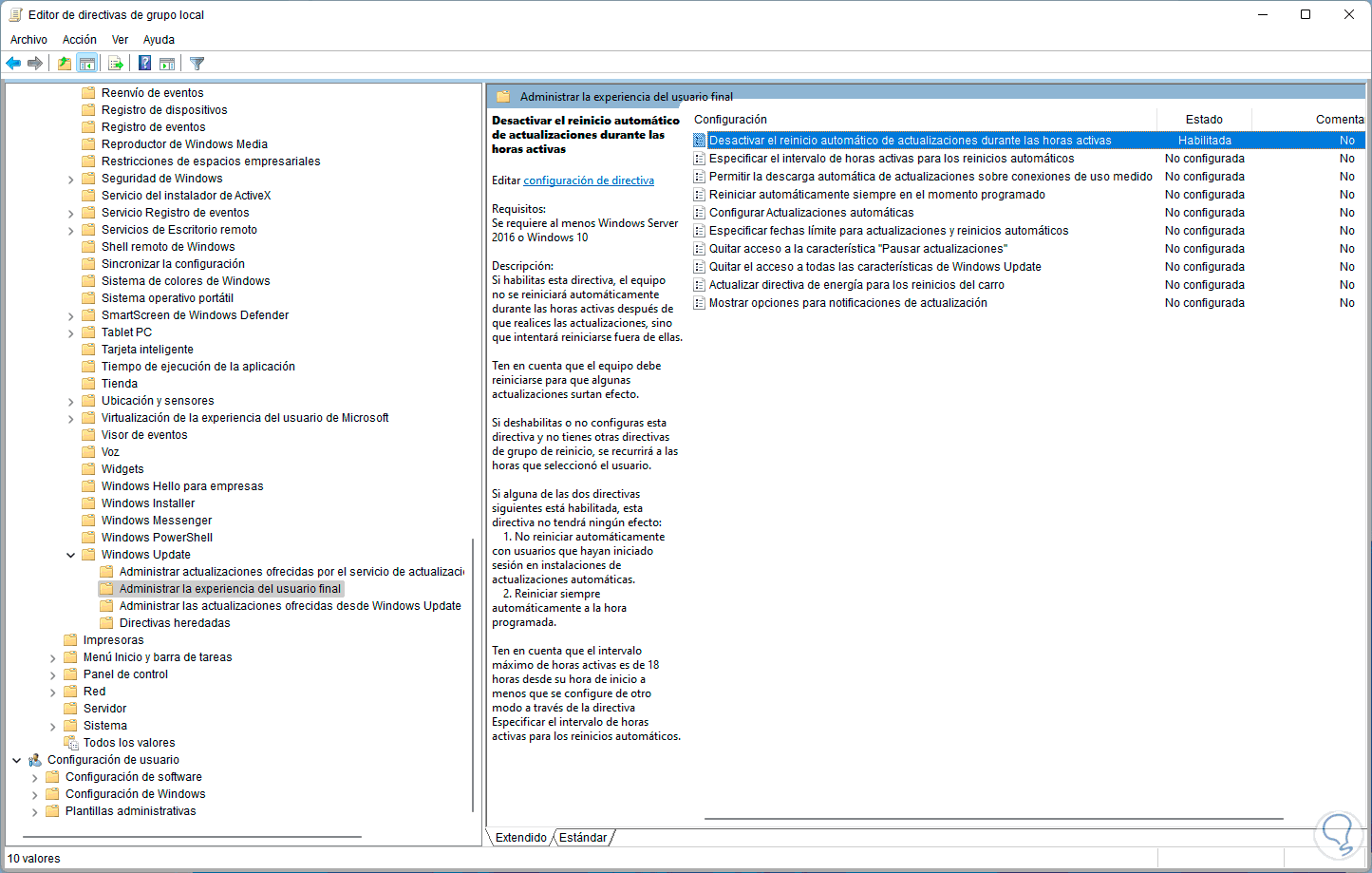Image resolution: width=1372 pixels, height=873 pixels.
Task: Select 'Administrar la experiencia del usuario final' tree item
Action: (230, 589)
